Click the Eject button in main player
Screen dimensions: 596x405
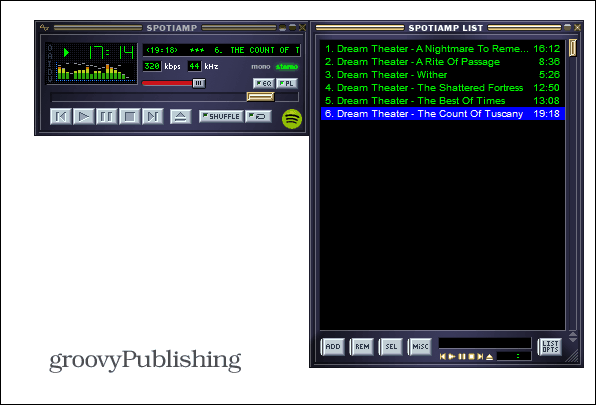tap(181, 116)
